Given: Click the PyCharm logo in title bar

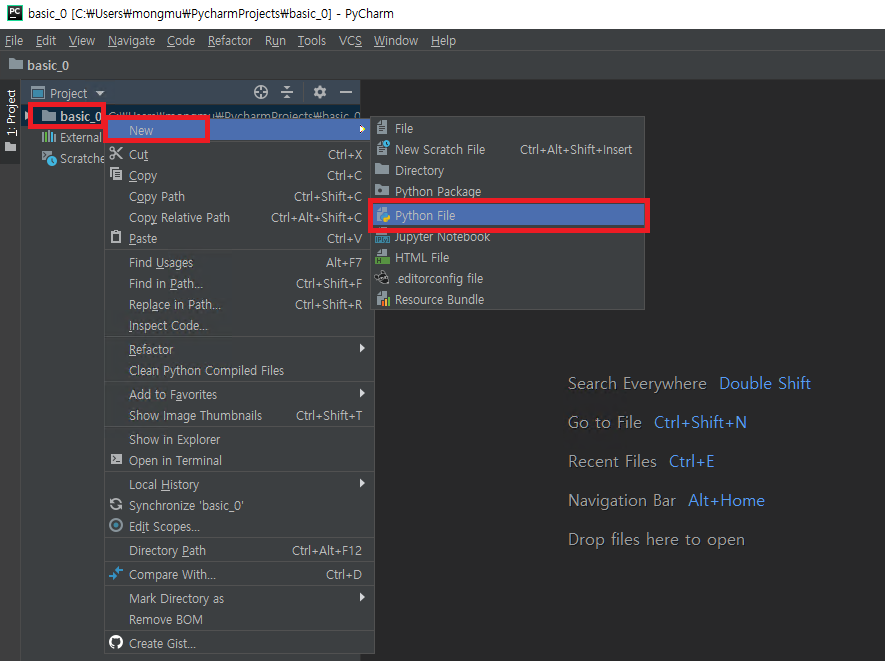Looking at the screenshot, I should 15,13.
